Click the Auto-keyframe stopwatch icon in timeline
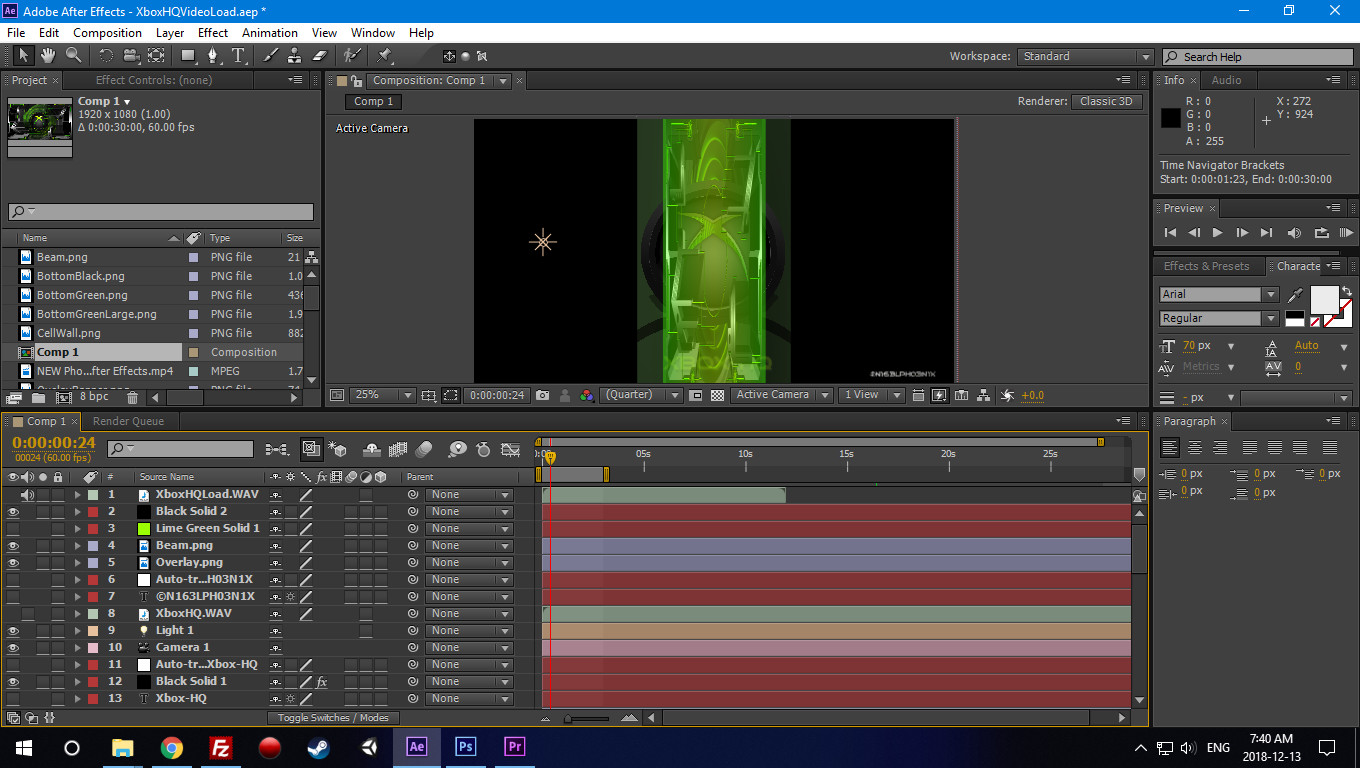This screenshot has width=1360, height=768. 484,450
